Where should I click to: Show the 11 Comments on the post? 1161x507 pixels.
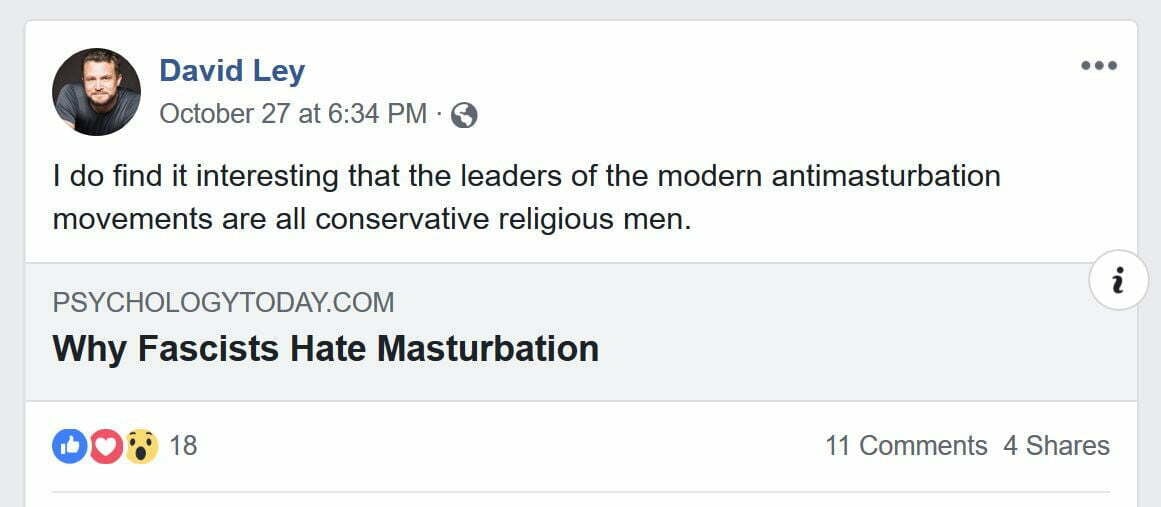click(x=905, y=446)
